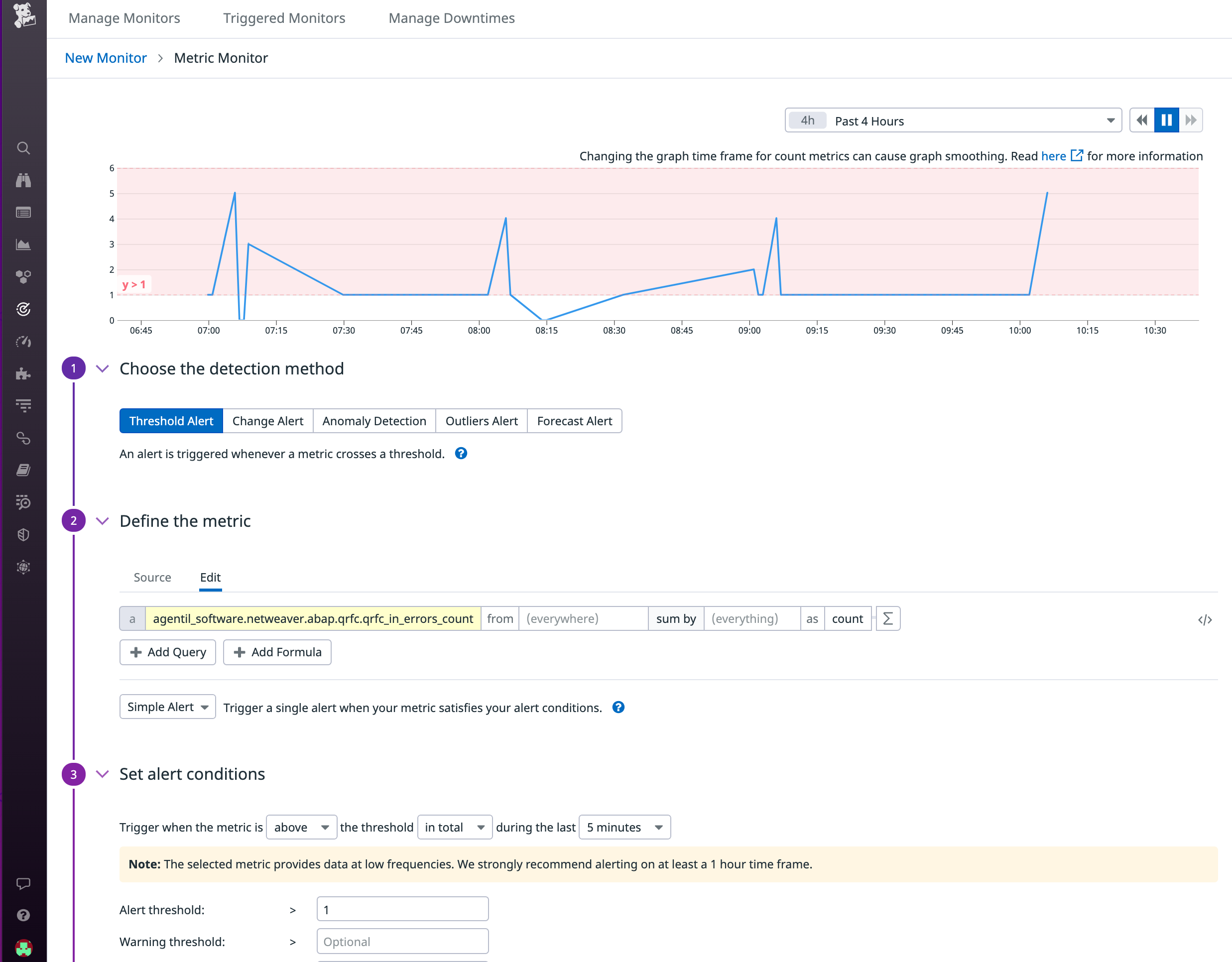Open the Past 4 Hours timeframe dropdown
1232x962 pixels.
click(952, 120)
